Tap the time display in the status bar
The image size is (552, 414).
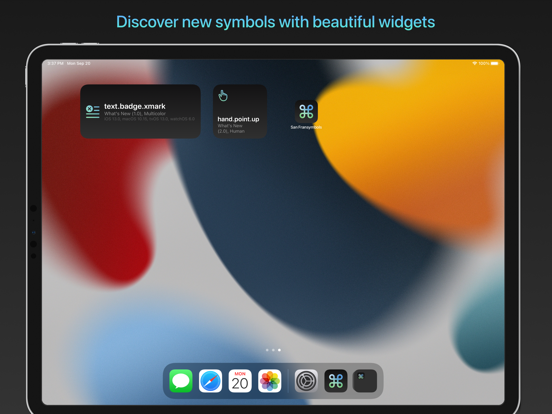pos(56,63)
